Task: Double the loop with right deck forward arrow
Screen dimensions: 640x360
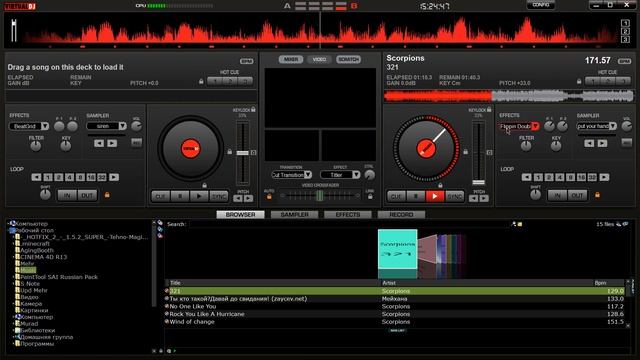Action: point(604,177)
